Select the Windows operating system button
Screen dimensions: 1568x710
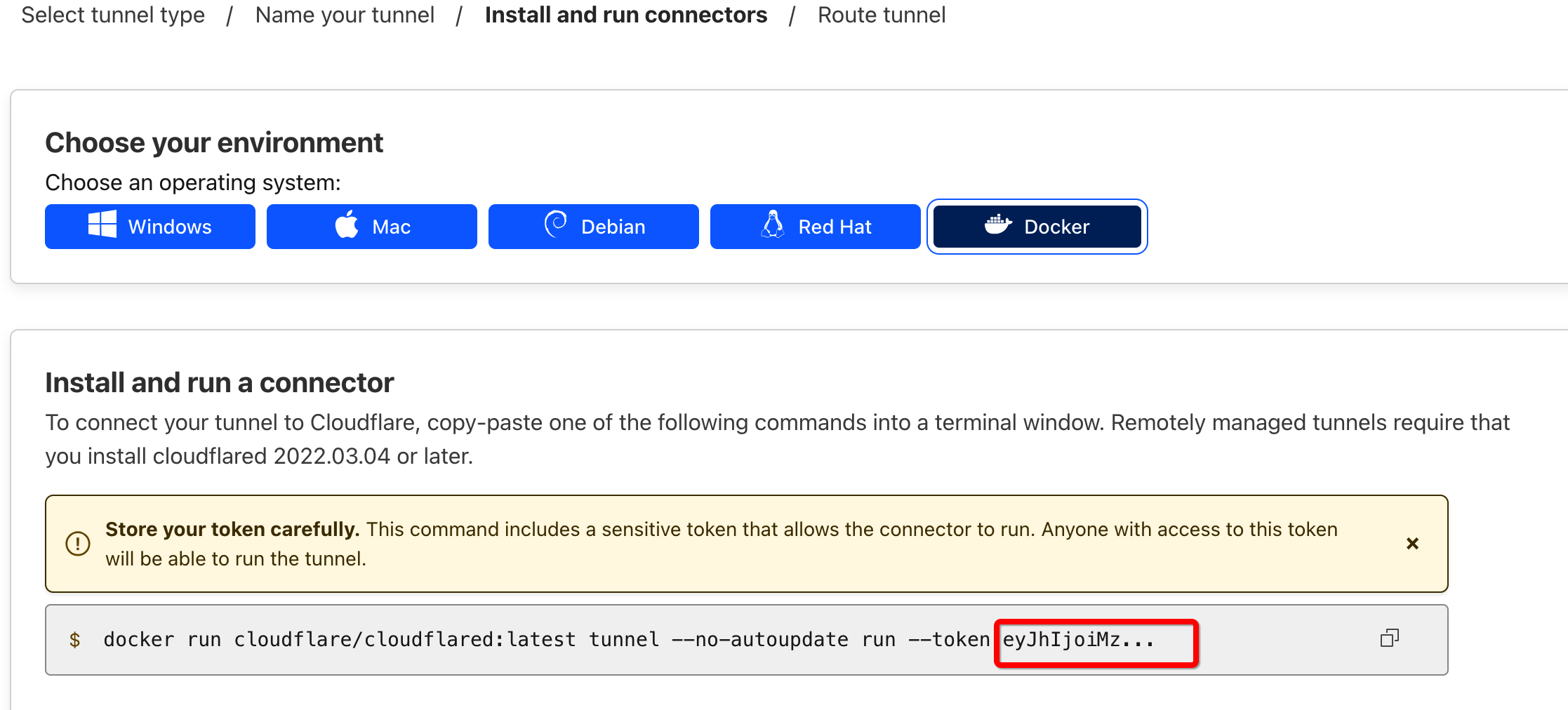[150, 227]
